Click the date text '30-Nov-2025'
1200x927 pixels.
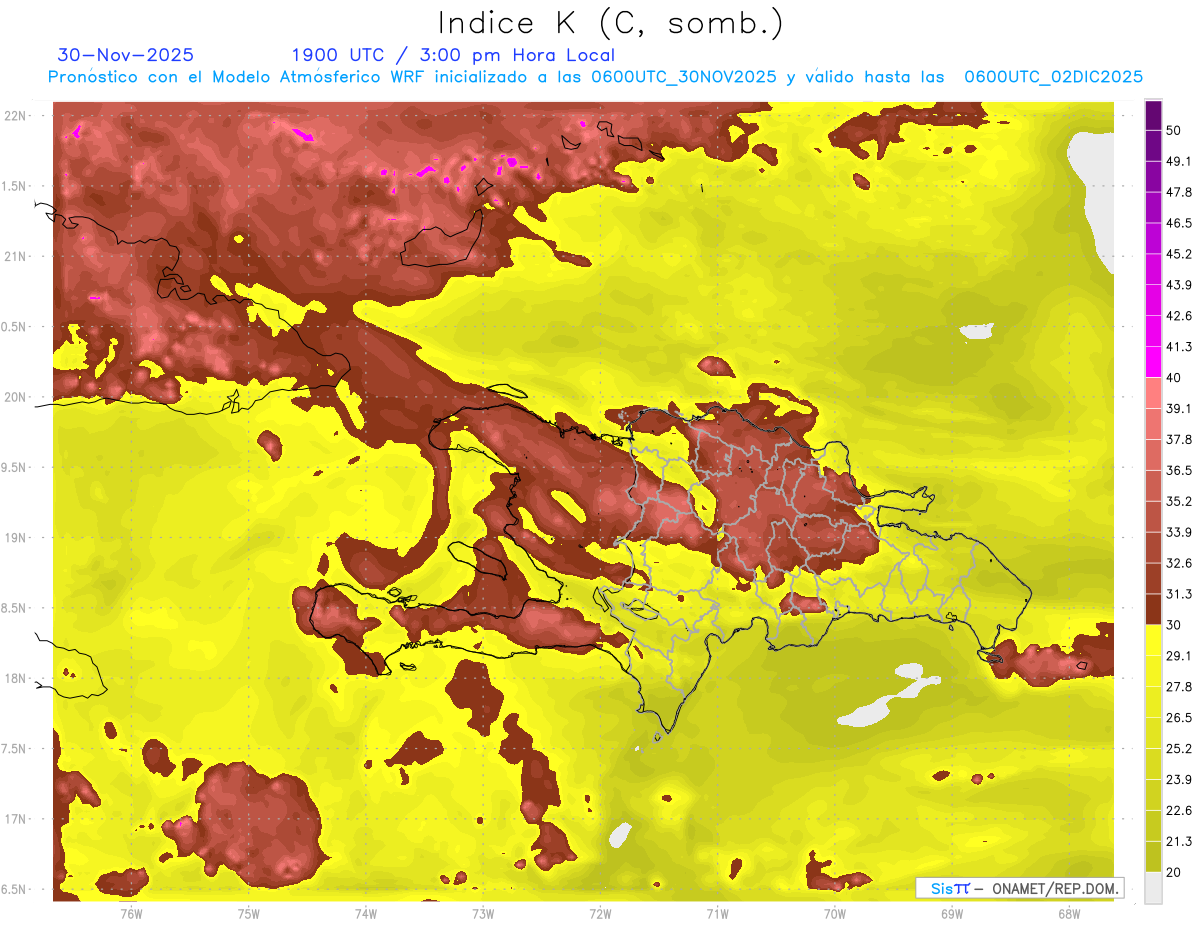(126, 55)
